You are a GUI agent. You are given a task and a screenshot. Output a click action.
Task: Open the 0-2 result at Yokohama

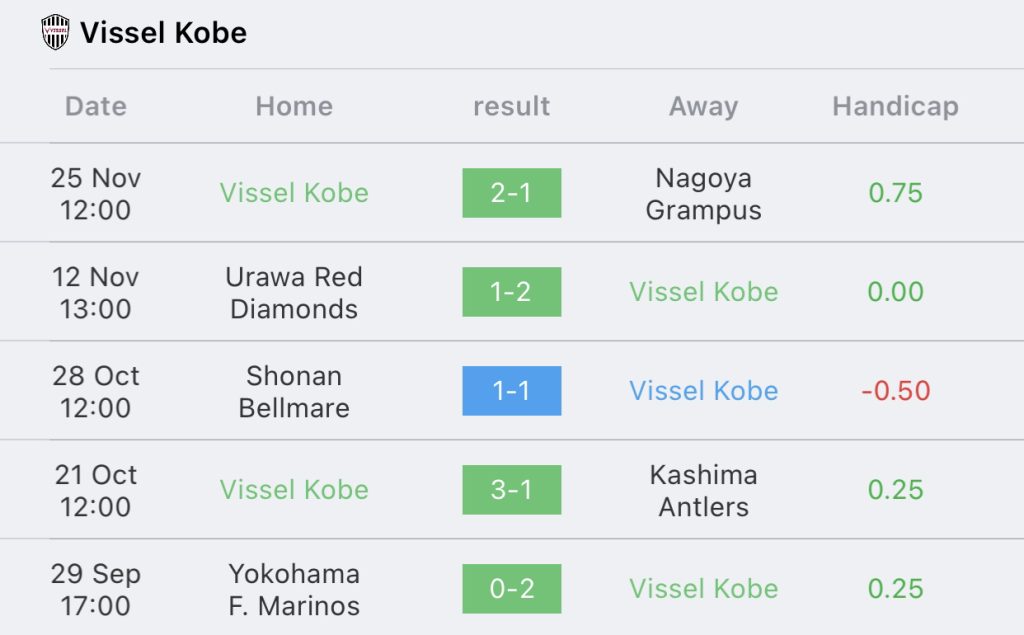[511, 589]
